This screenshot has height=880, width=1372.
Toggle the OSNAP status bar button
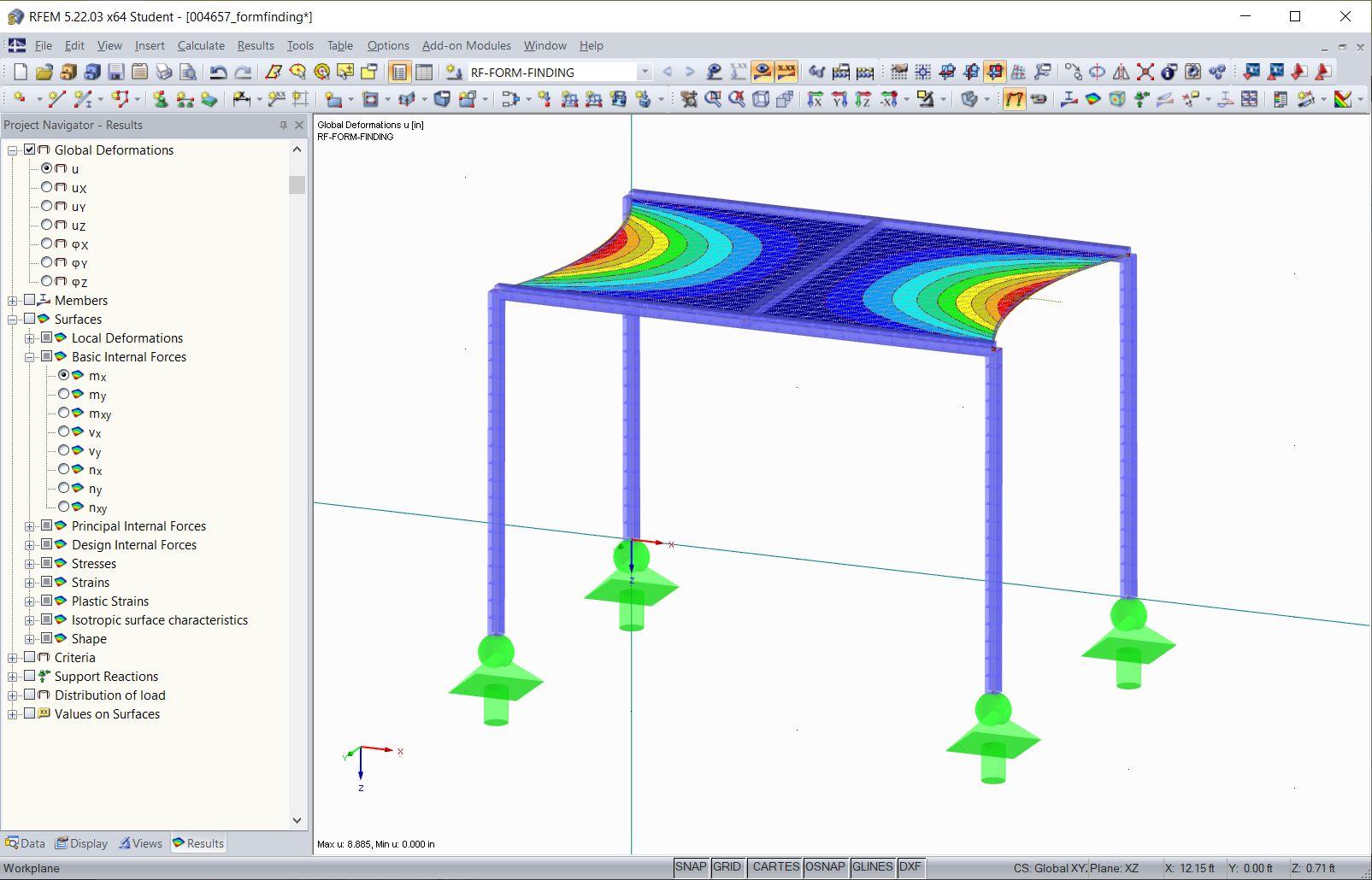point(825,867)
